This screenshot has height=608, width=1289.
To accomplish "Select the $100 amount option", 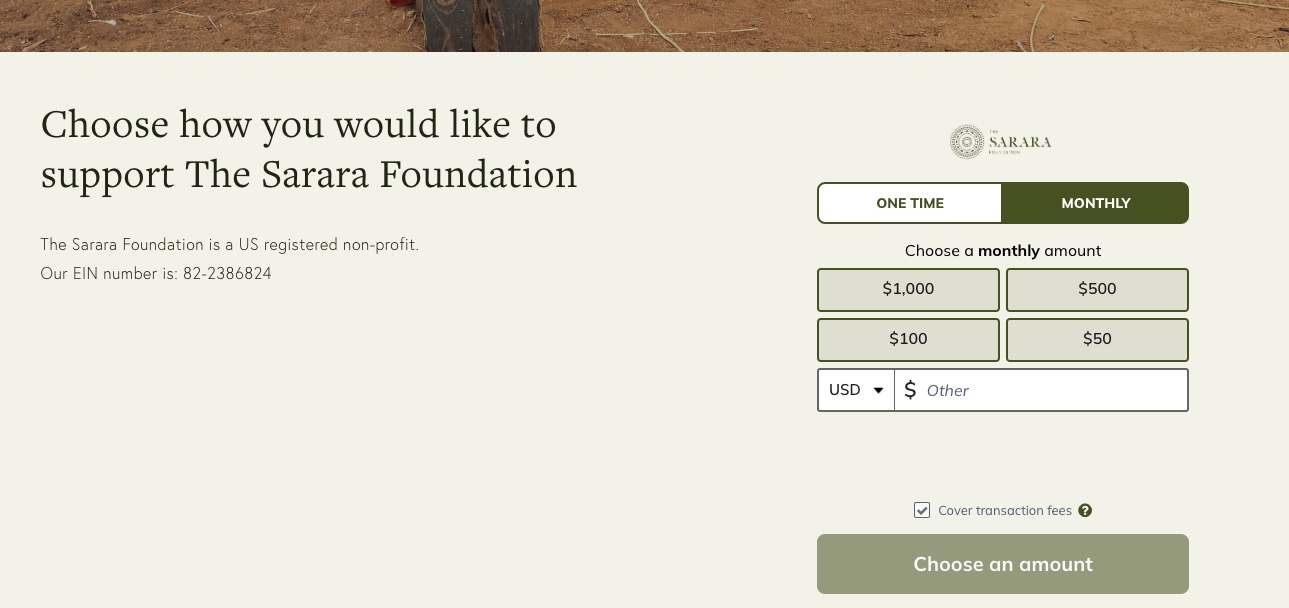I will (x=908, y=339).
